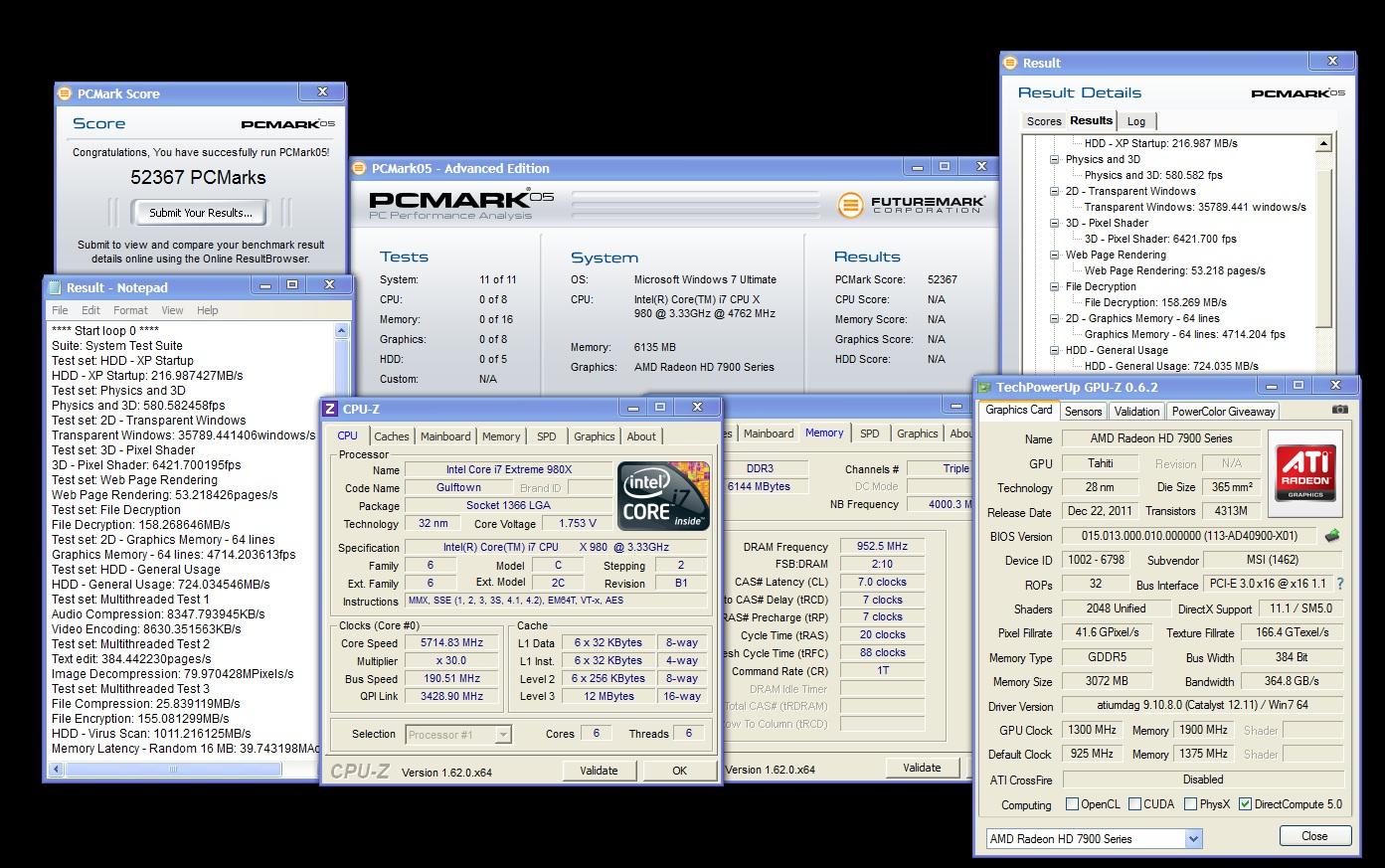Enable the OpenCL checkbox
This screenshot has width=1385, height=868.
click(x=1072, y=804)
